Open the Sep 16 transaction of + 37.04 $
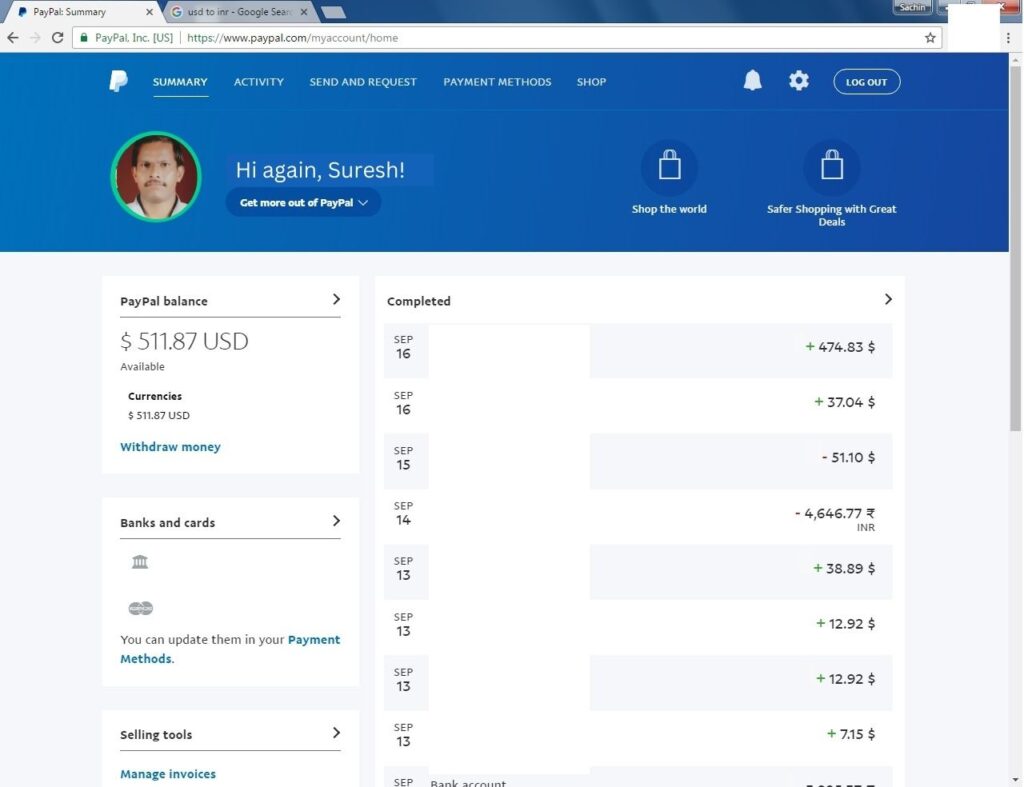Image resolution: width=1024 pixels, height=787 pixels. [x=638, y=406]
